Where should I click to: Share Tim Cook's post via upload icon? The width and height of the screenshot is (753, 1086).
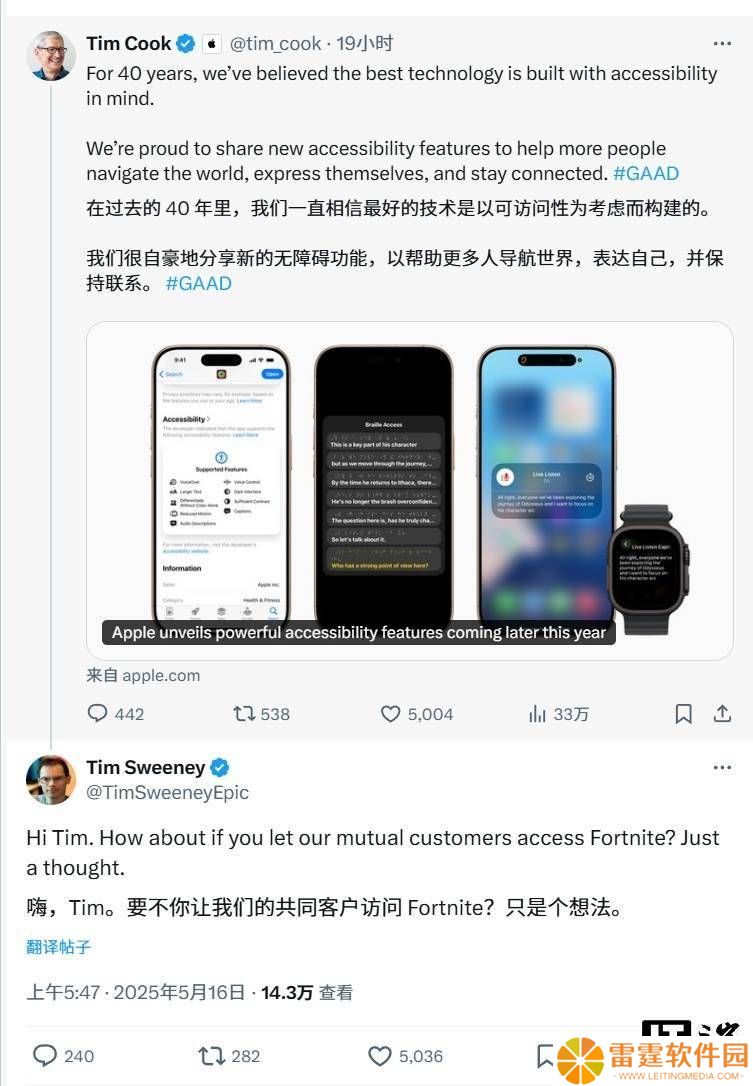point(722,713)
